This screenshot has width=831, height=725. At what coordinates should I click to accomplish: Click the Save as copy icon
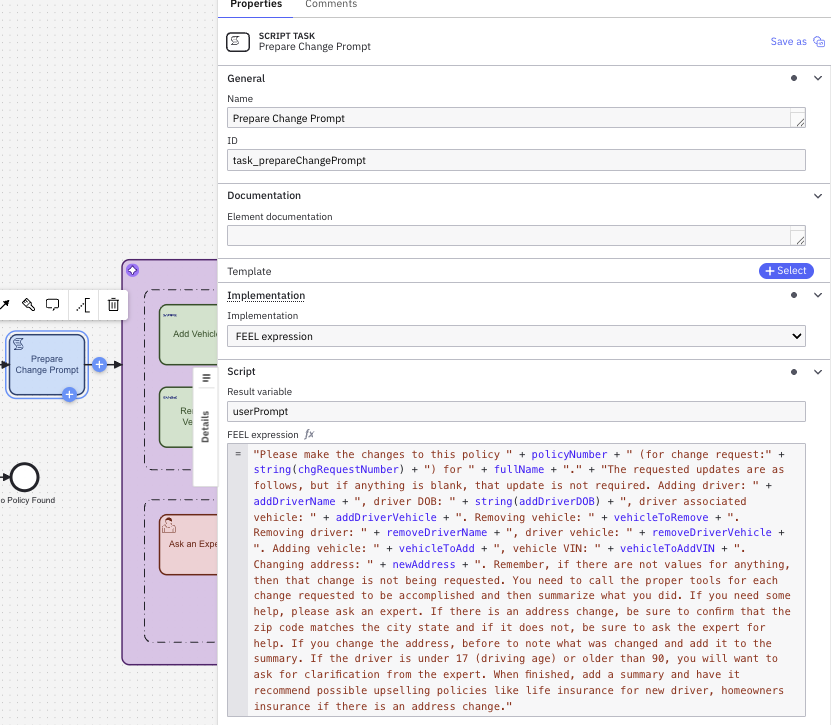[x=821, y=41]
